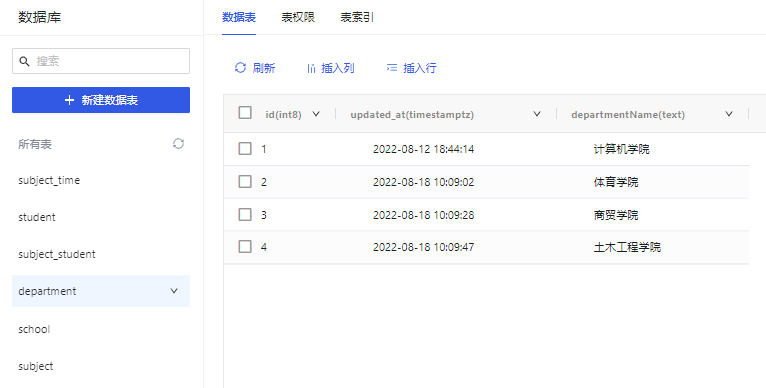Click the 插入行 insert row icon
The width and height of the screenshot is (766, 388).
point(392,68)
